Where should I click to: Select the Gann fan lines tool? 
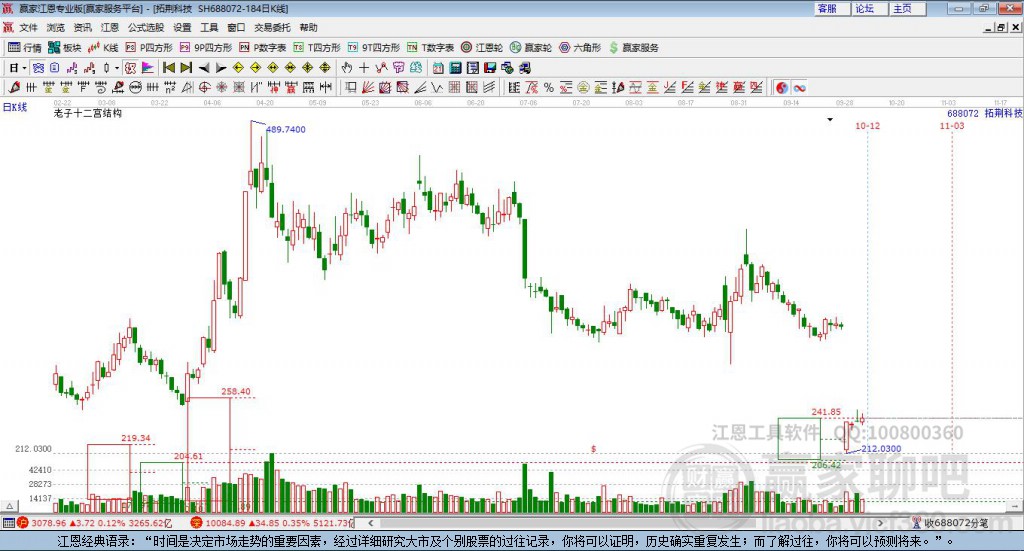click(368, 87)
